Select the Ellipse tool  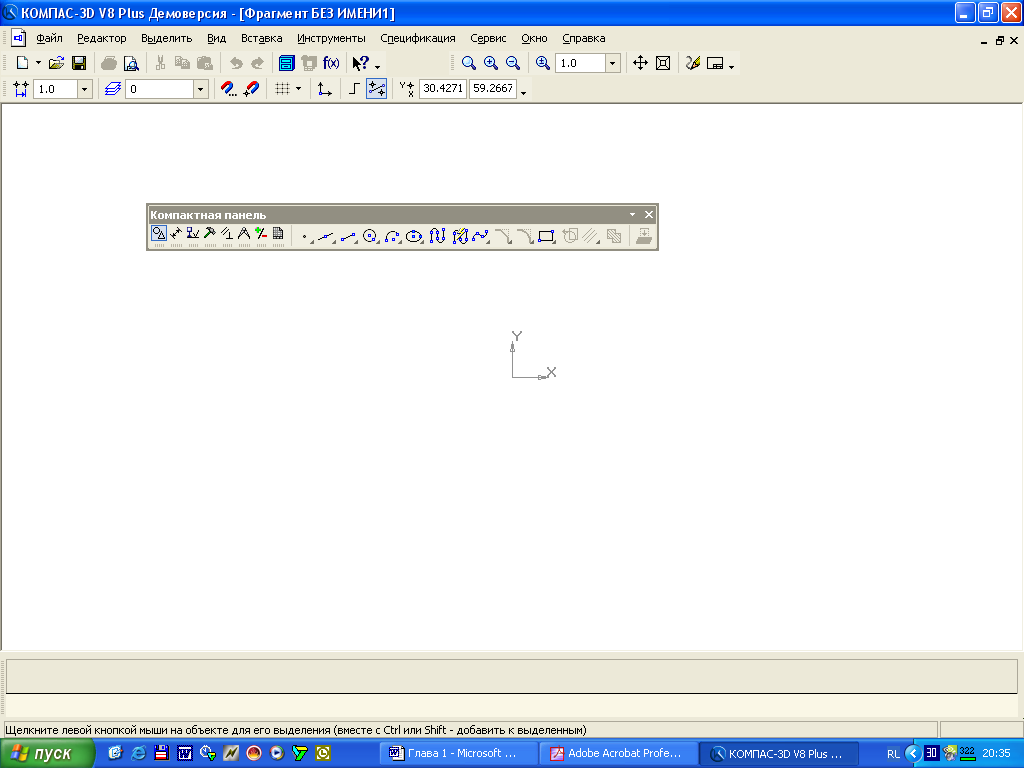[x=414, y=236]
